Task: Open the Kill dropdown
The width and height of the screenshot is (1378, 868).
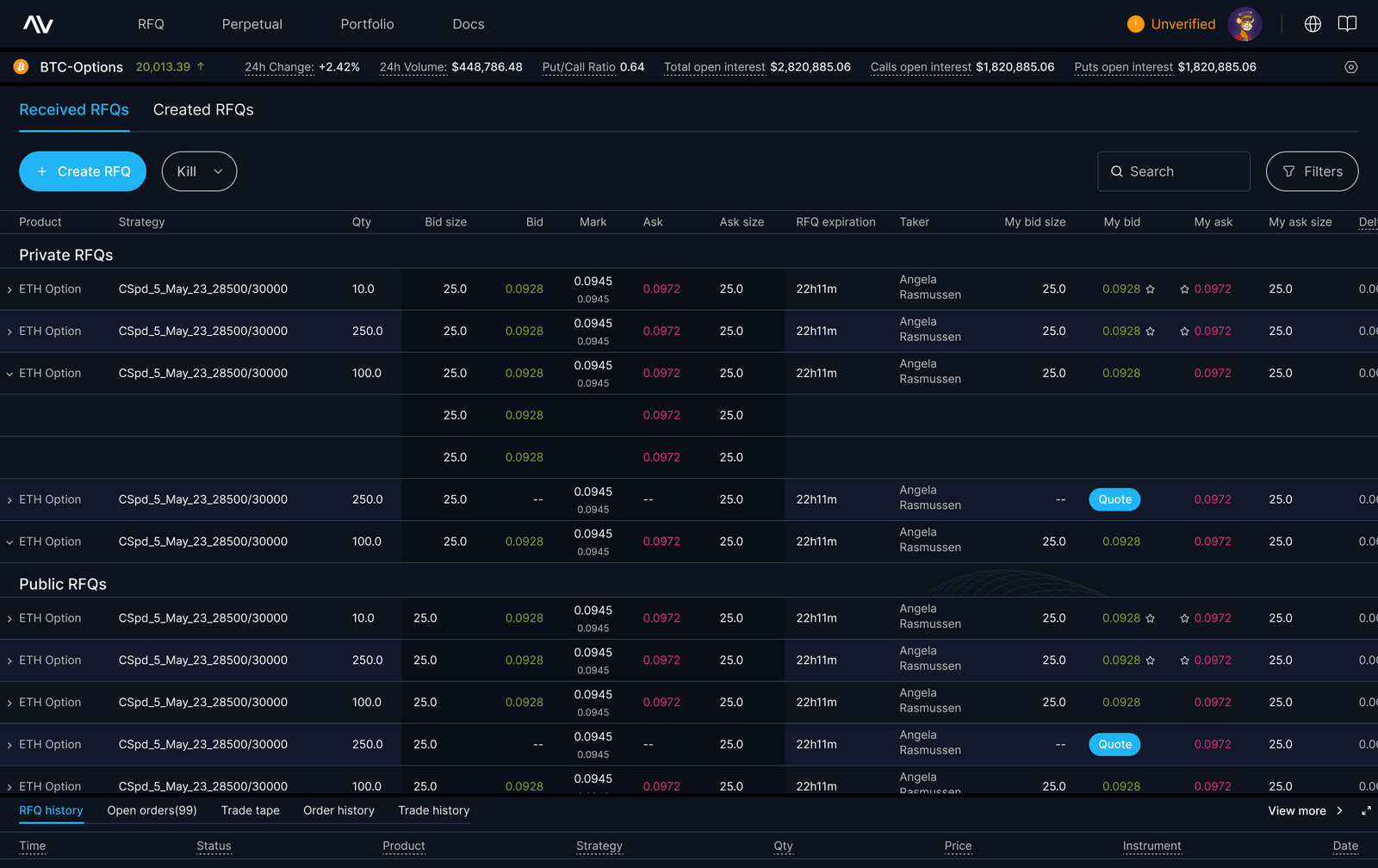Action: point(199,171)
